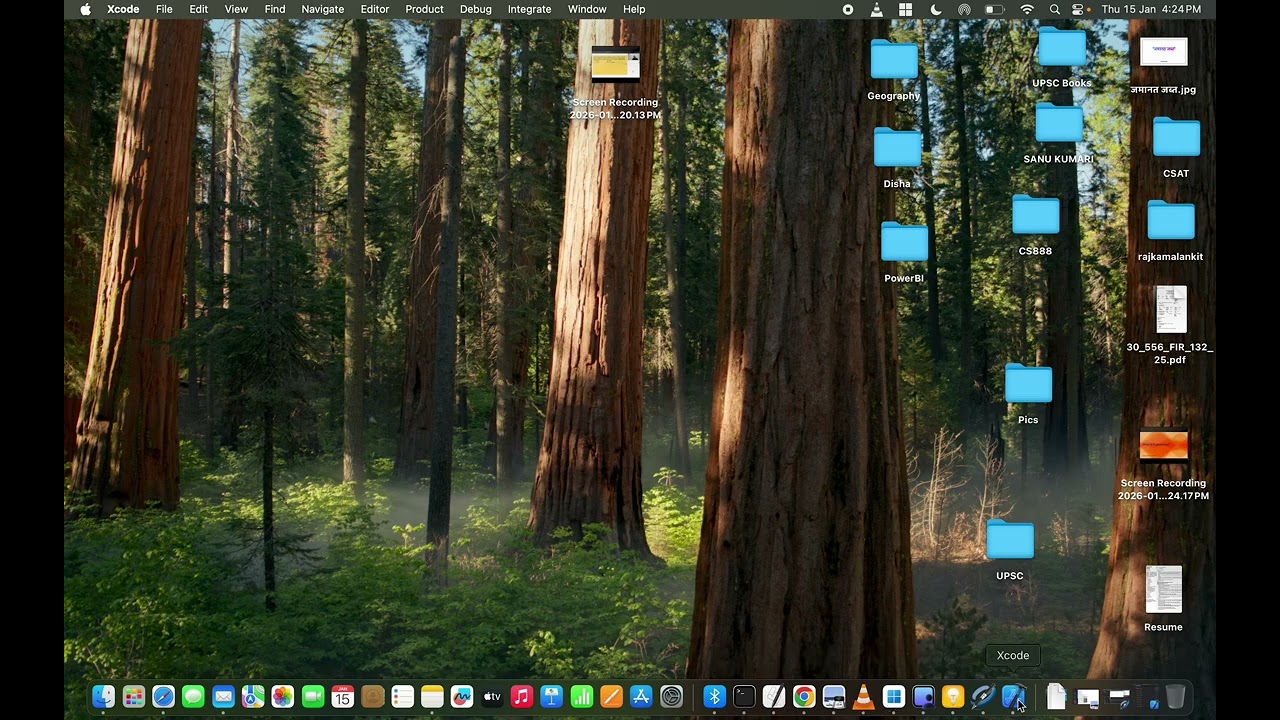Open Maps from the Dock
Image resolution: width=1280 pixels, height=720 pixels.
pos(253,697)
